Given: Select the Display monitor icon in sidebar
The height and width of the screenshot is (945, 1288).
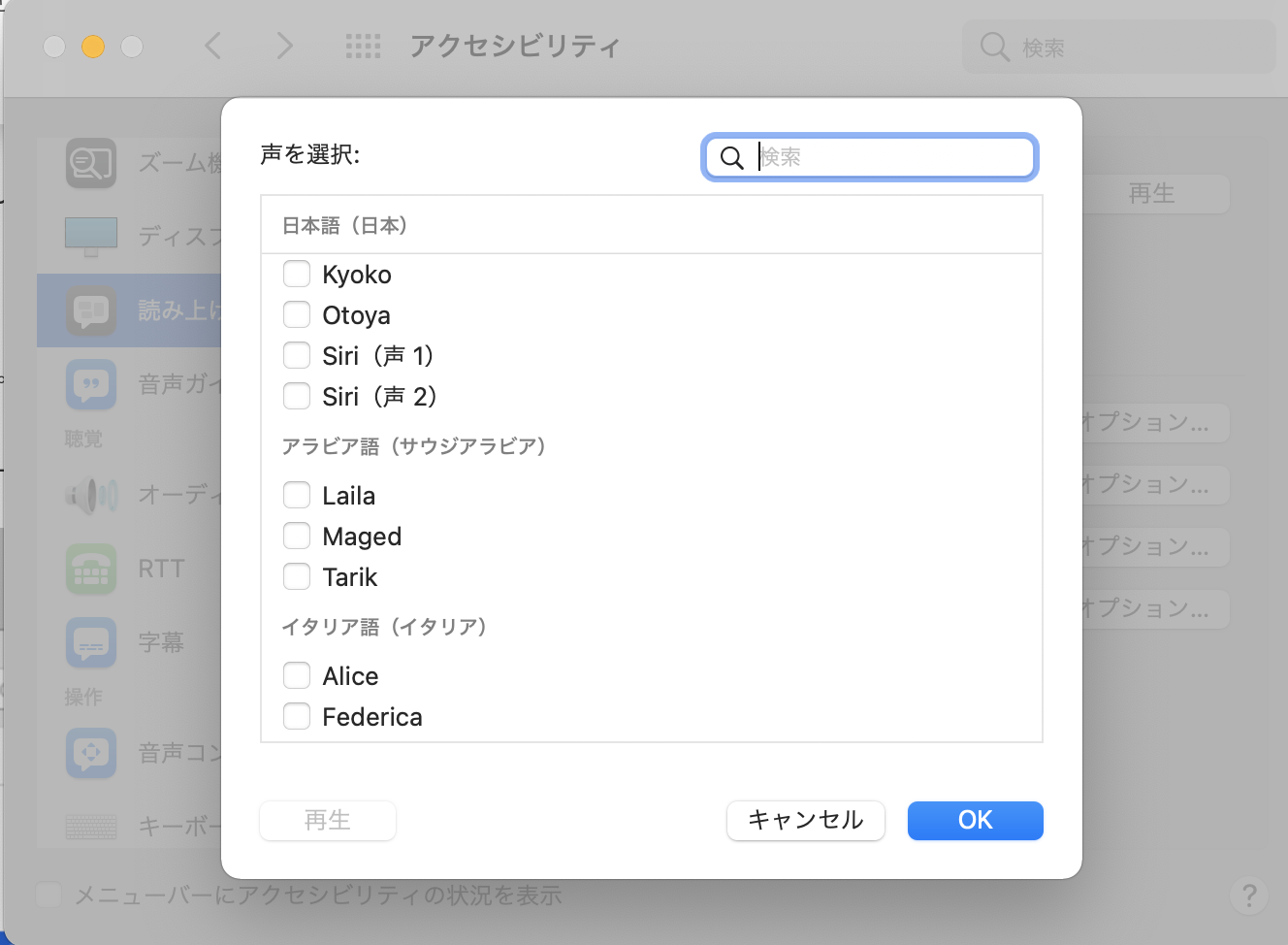Looking at the screenshot, I should (x=91, y=236).
